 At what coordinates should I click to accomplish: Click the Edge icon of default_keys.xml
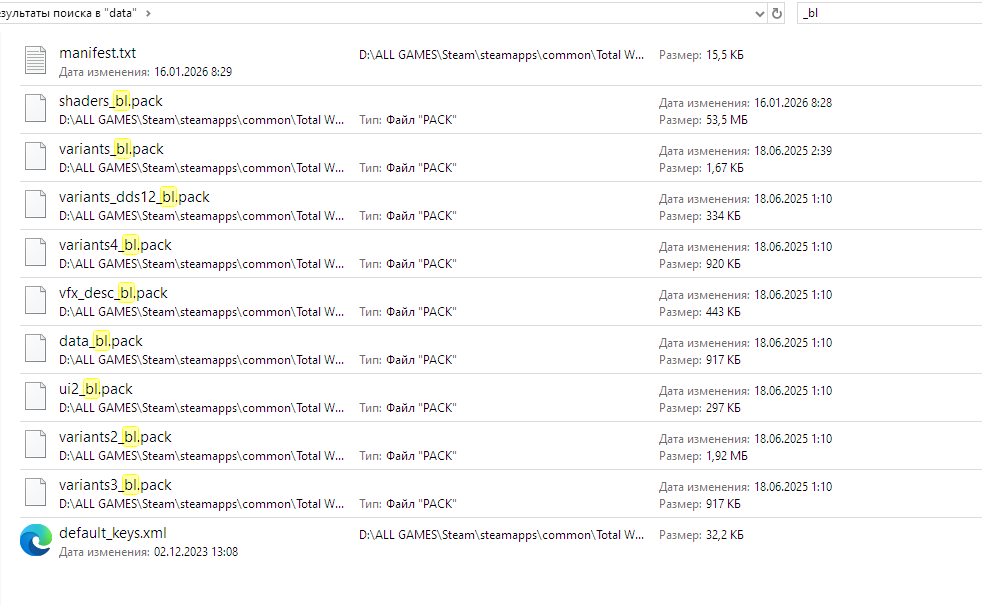(36, 540)
